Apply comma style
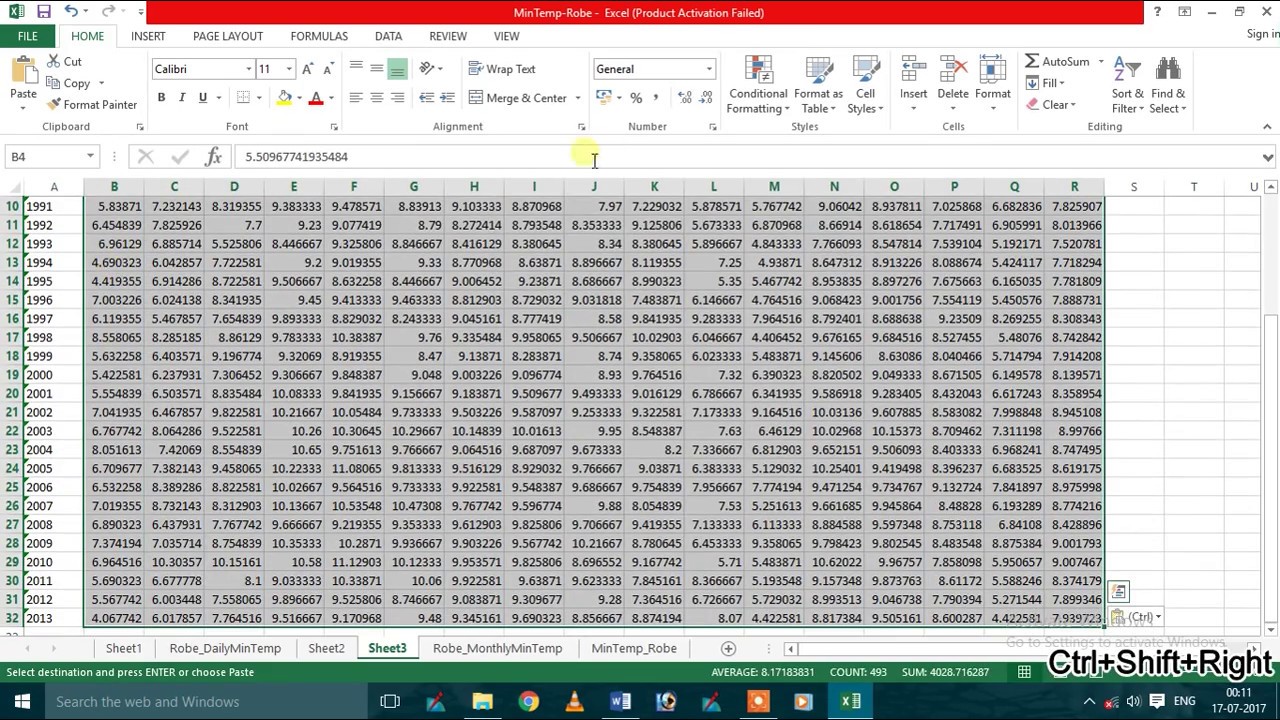This screenshot has width=1280, height=720. point(656,98)
